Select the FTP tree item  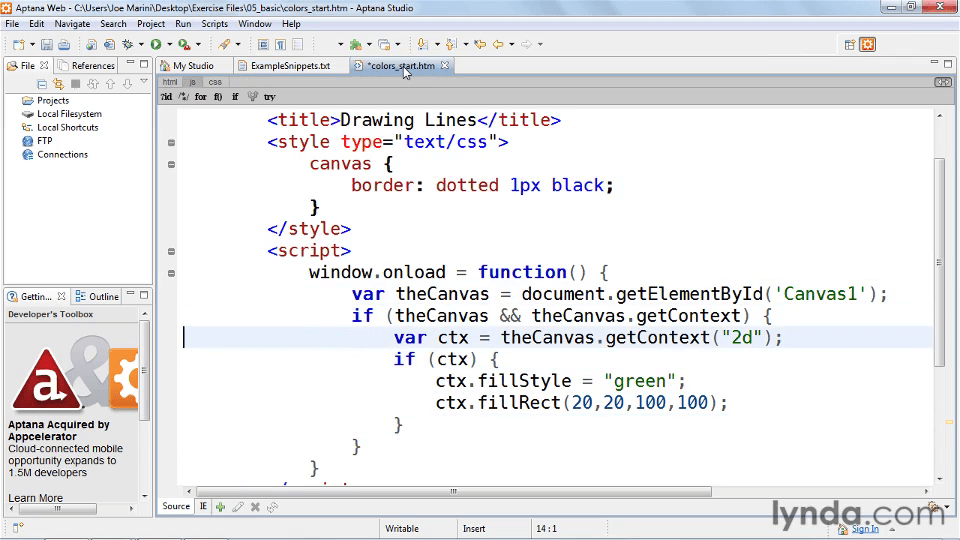37,141
